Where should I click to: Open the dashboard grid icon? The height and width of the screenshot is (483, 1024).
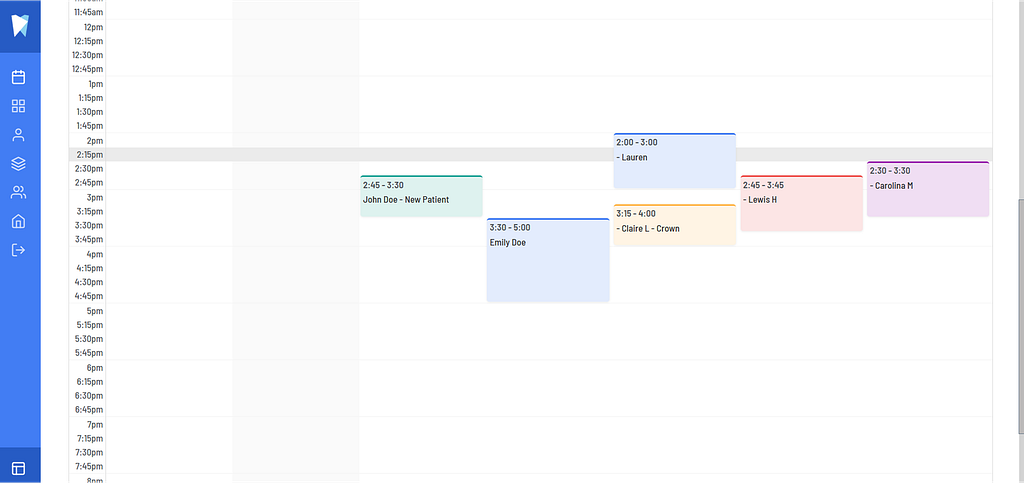click(18, 106)
